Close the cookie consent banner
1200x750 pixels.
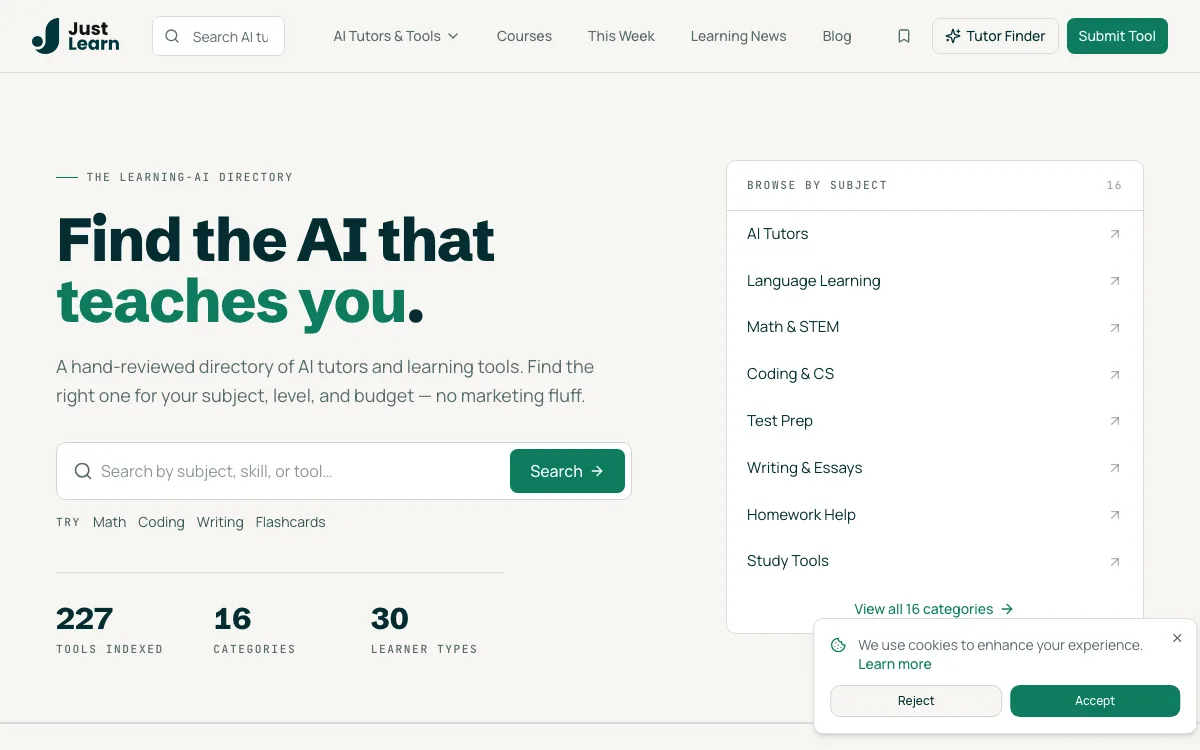(x=1177, y=638)
